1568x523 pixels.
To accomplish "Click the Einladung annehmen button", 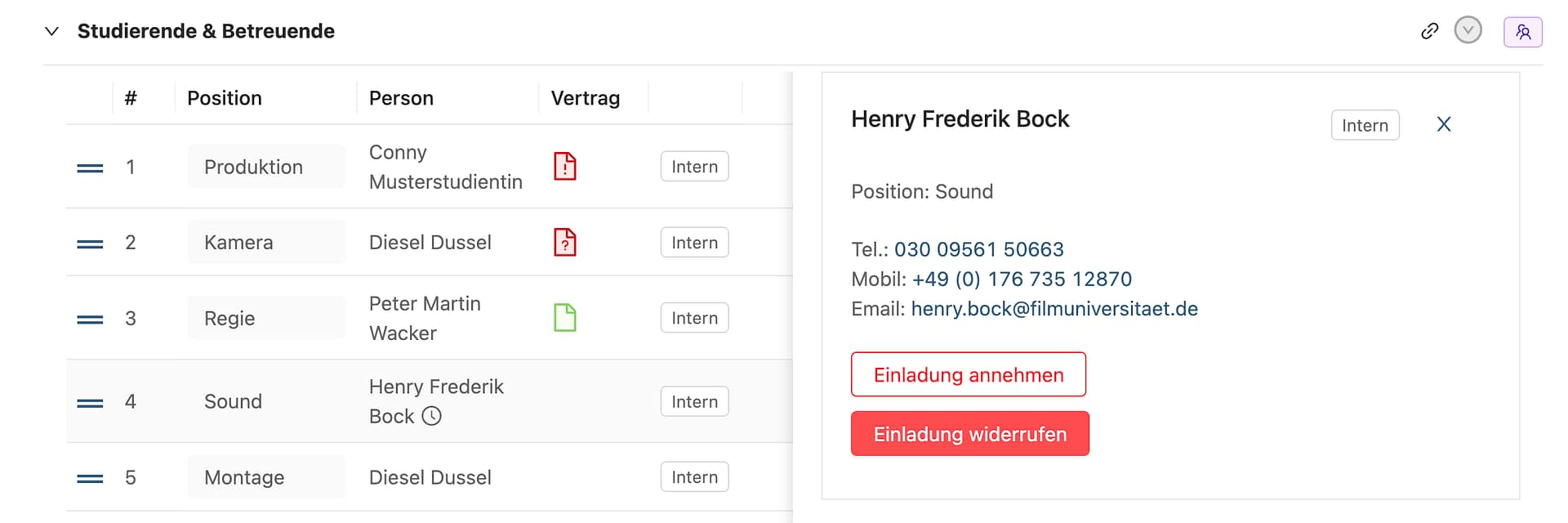I will 969,374.
